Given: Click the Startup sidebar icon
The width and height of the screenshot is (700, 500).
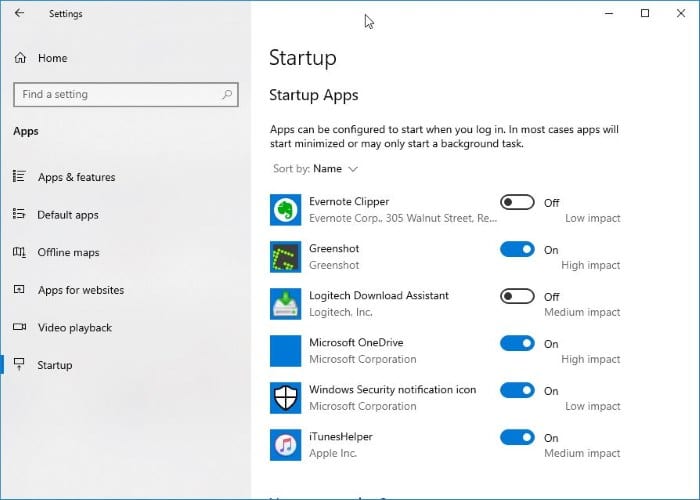Looking at the screenshot, I should 19,364.
